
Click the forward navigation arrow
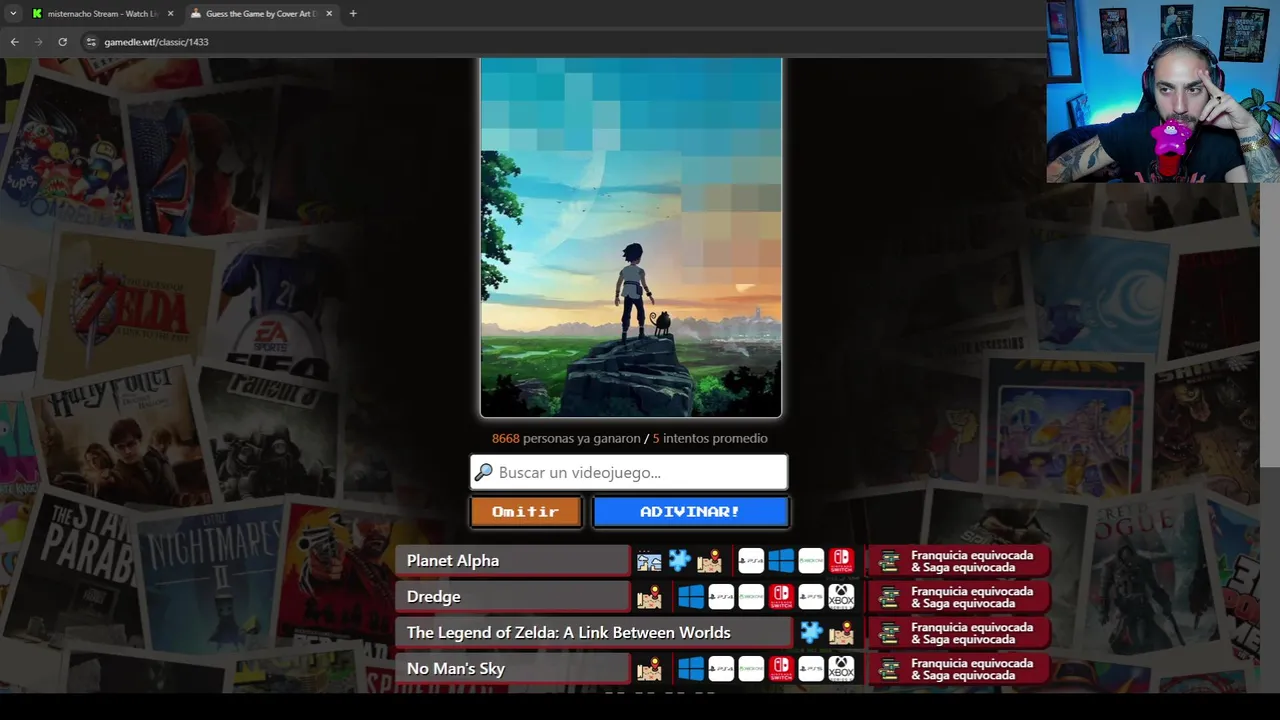[x=38, y=42]
